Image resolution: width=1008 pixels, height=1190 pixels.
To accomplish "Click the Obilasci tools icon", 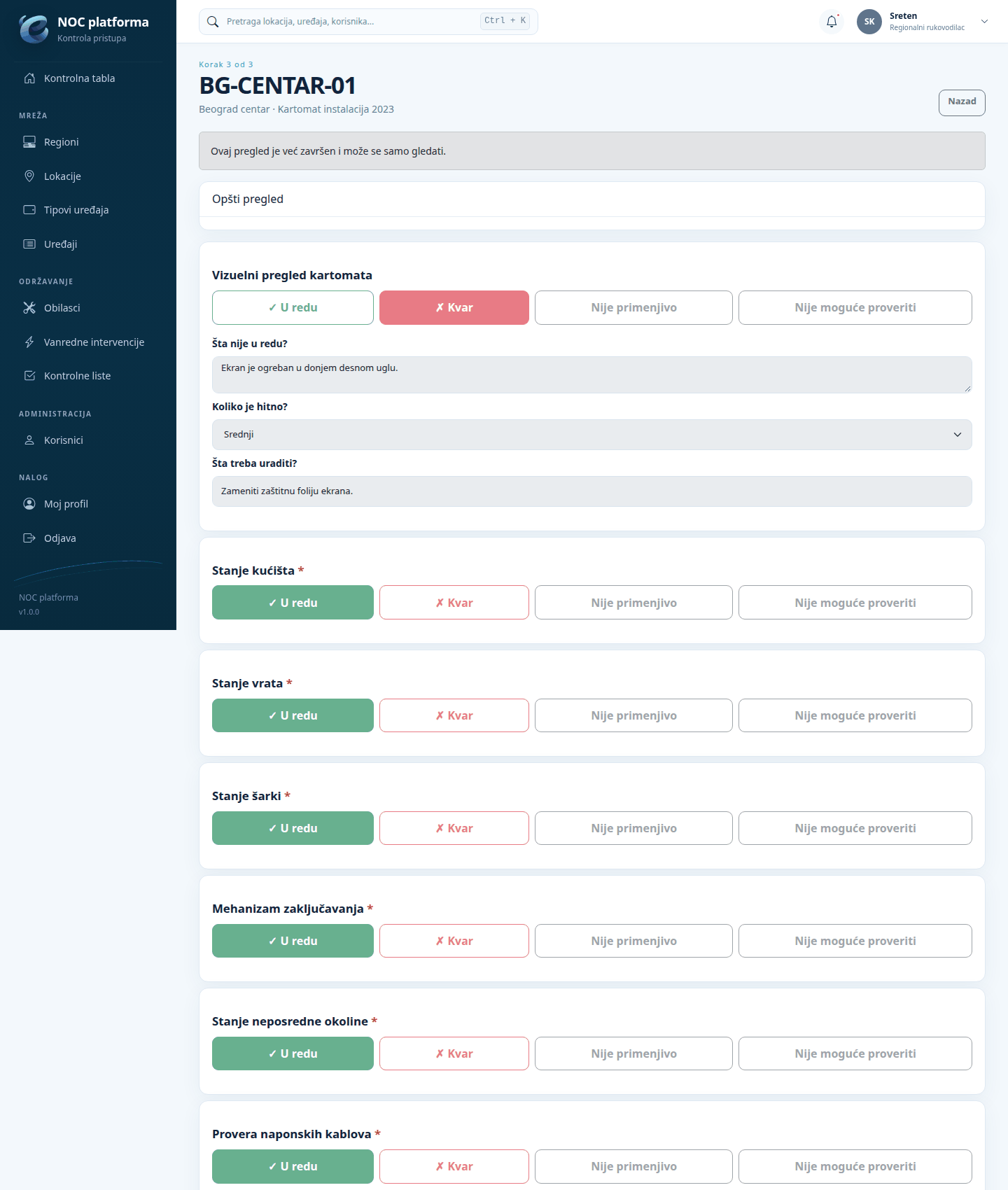I will 29,308.
